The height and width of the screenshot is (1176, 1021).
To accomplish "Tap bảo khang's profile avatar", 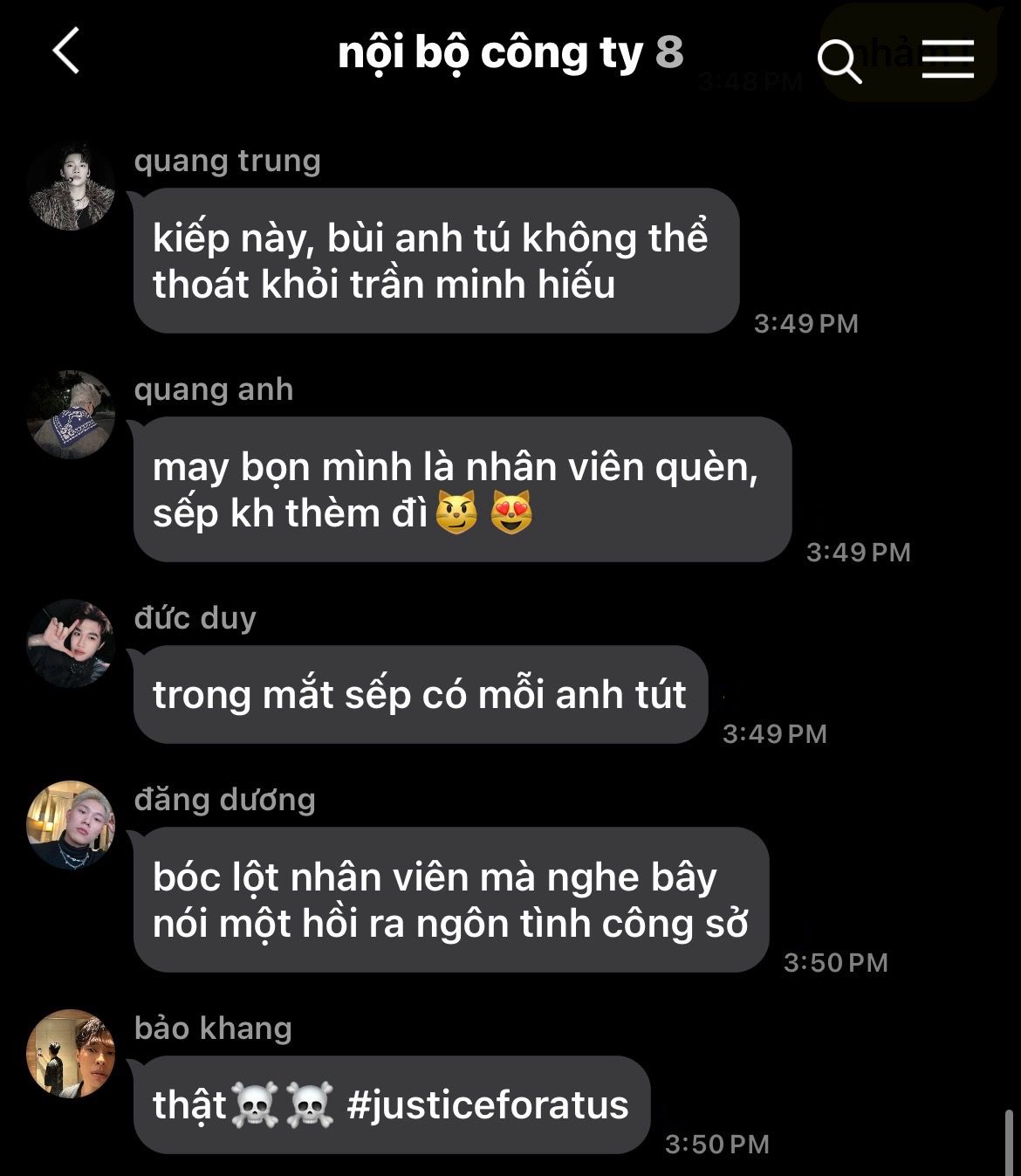I will 71,1054.
